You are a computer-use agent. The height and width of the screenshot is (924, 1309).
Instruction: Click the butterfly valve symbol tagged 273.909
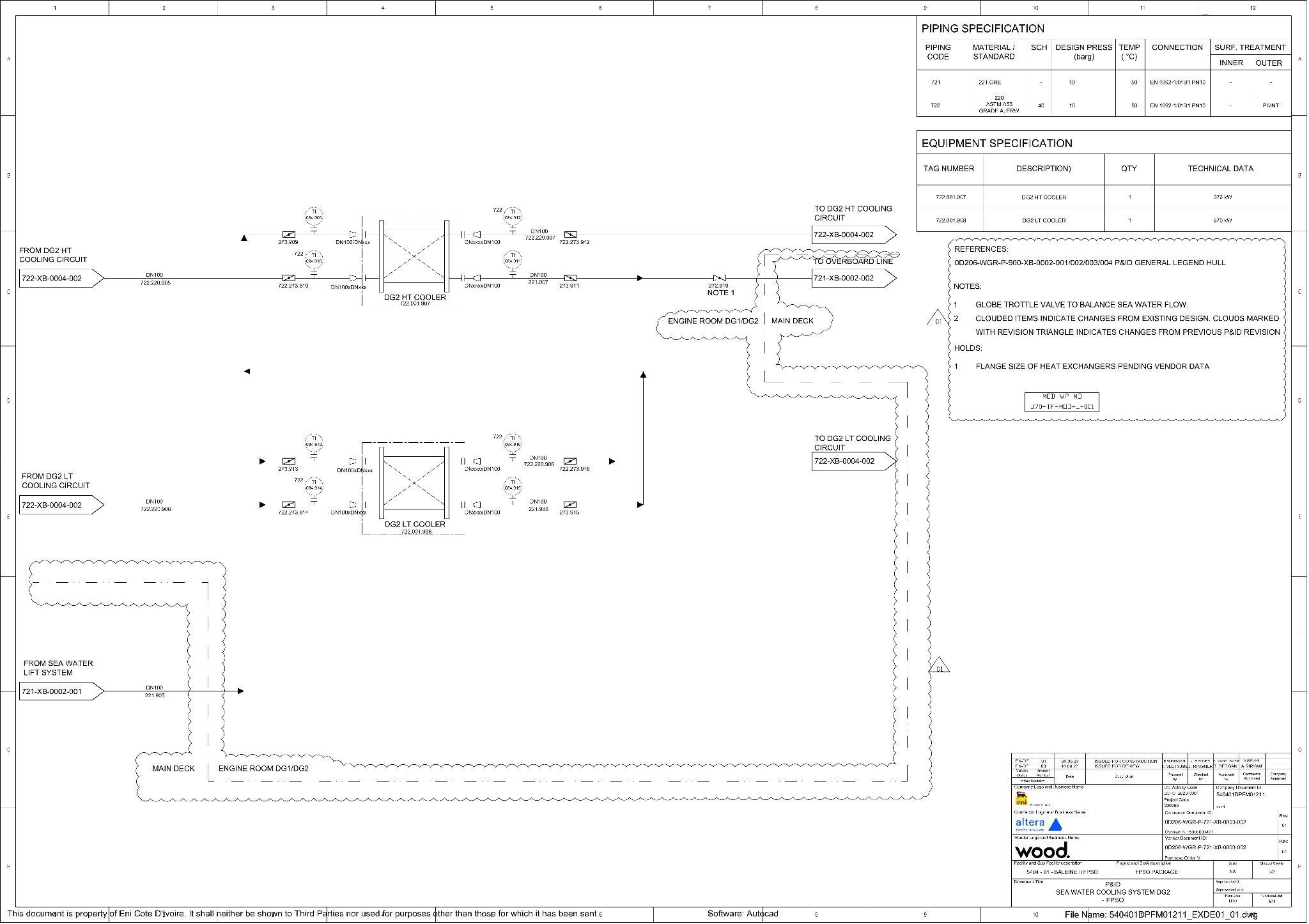[289, 235]
